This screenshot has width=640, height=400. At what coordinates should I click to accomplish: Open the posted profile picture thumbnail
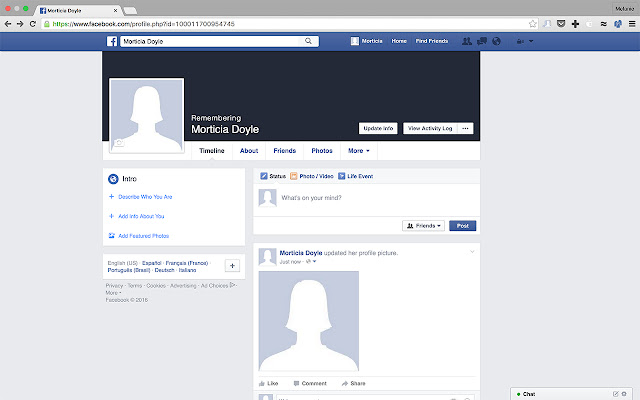click(x=308, y=321)
